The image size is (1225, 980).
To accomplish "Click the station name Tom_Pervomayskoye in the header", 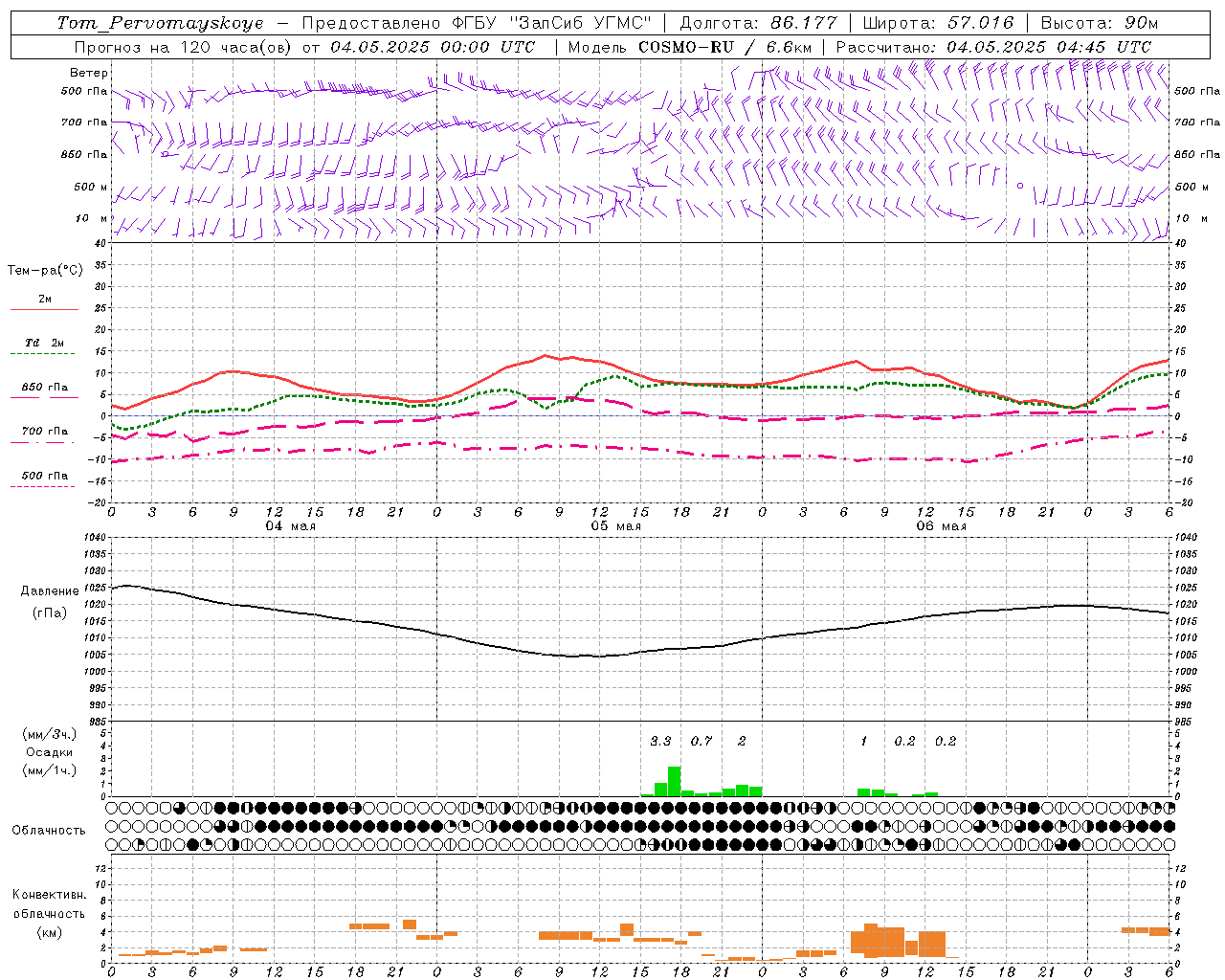I will pyautogui.click(x=160, y=23).
